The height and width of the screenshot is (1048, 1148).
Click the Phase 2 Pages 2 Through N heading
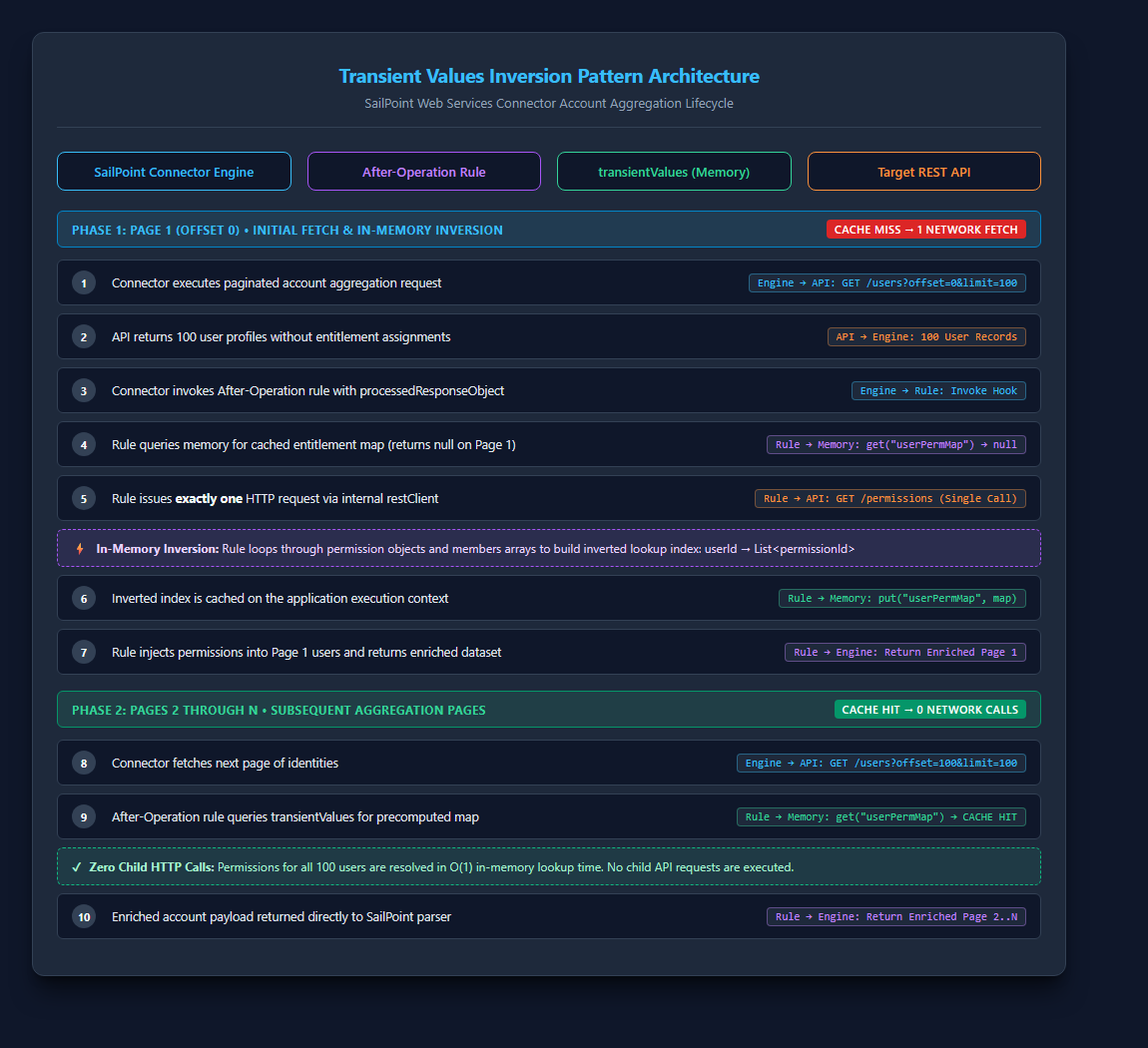pyautogui.click(x=279, y=710)
